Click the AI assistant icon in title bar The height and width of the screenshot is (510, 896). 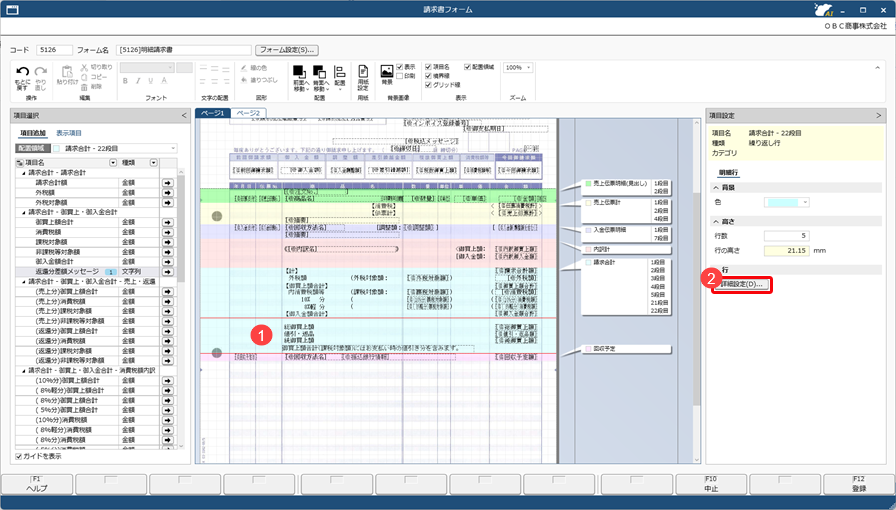pyautogui.click(x=823, y=10)
